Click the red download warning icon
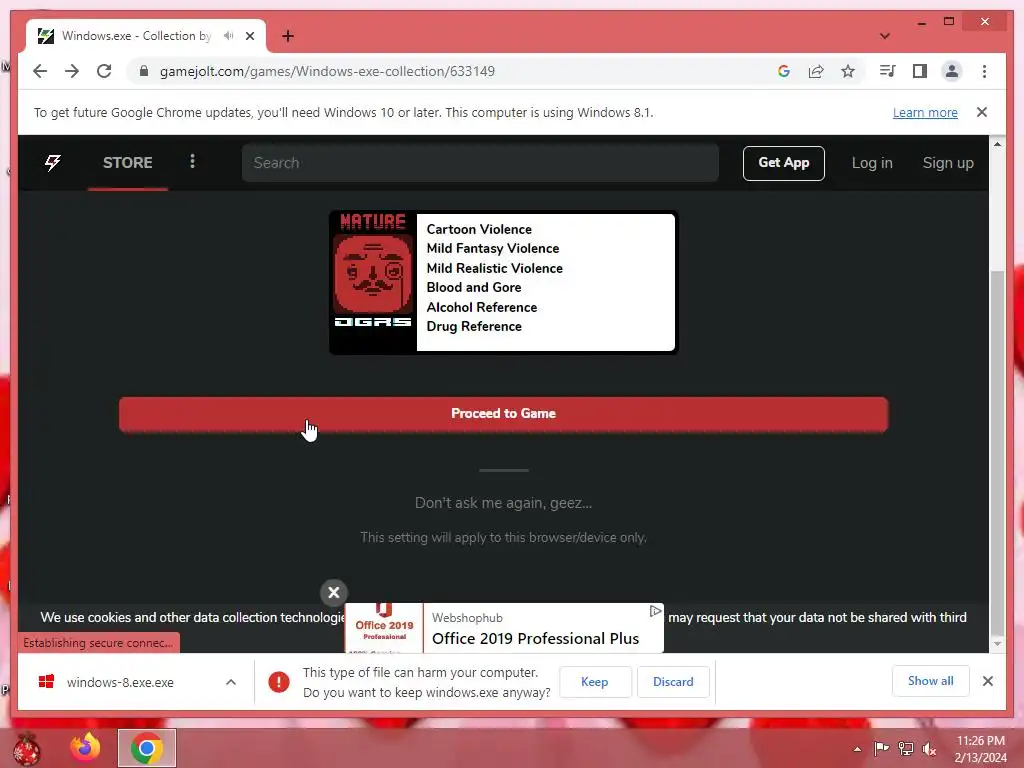The width and height of the screenshot is (1024, 768). 279,682
